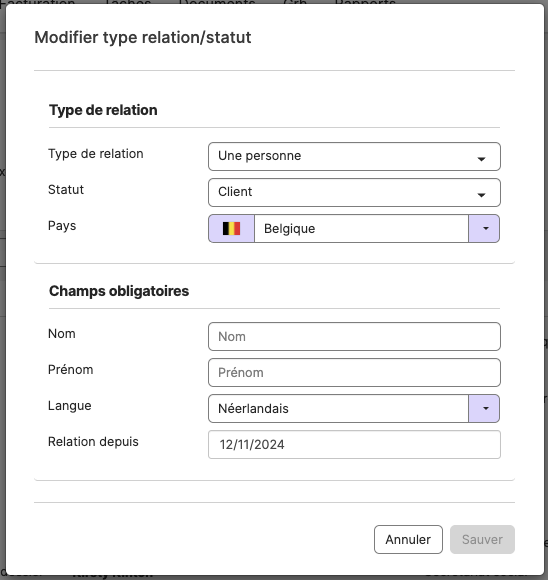Open the Relation depuis date field
Screen dimensions: 548x580
click(x=354, y=445)
